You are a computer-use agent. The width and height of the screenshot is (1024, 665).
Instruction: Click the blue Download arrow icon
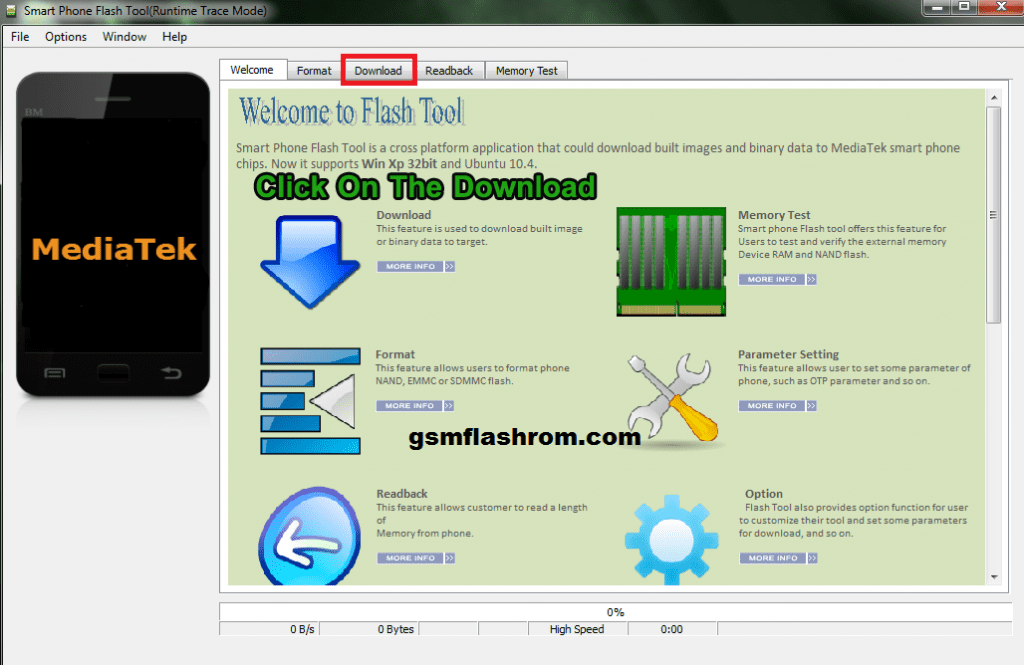(310, 261)
